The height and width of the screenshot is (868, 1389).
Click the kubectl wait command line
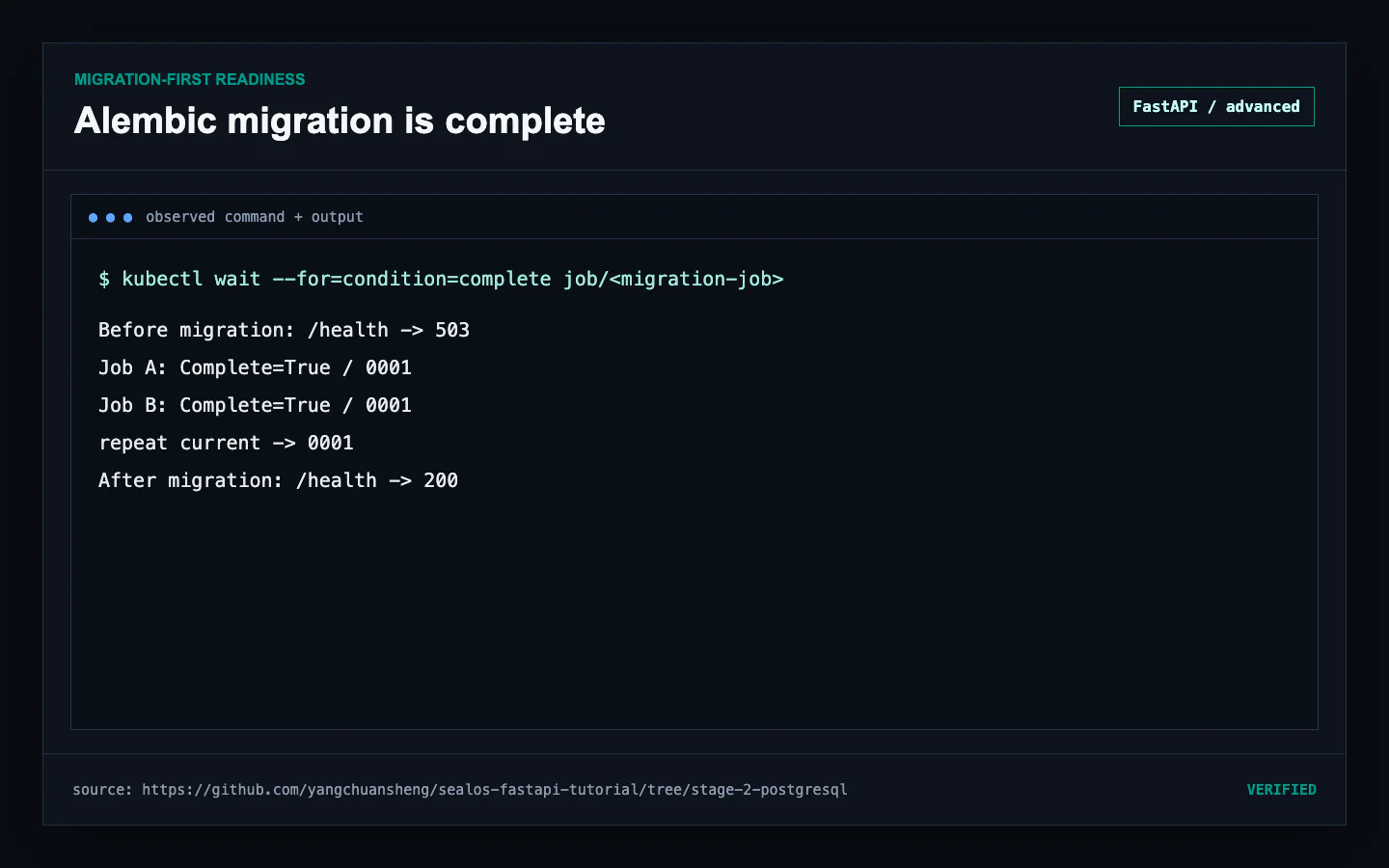(x=441, y=279)
